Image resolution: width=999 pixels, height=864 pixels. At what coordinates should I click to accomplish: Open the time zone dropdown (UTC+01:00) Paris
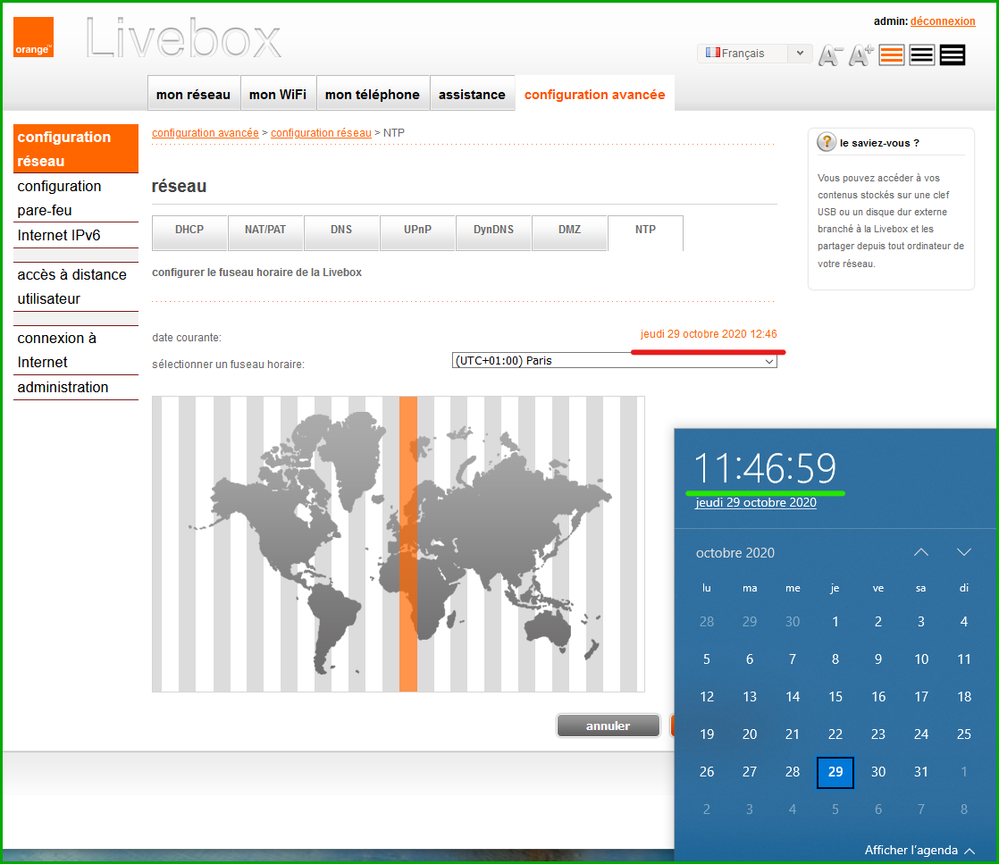(614, 361)
